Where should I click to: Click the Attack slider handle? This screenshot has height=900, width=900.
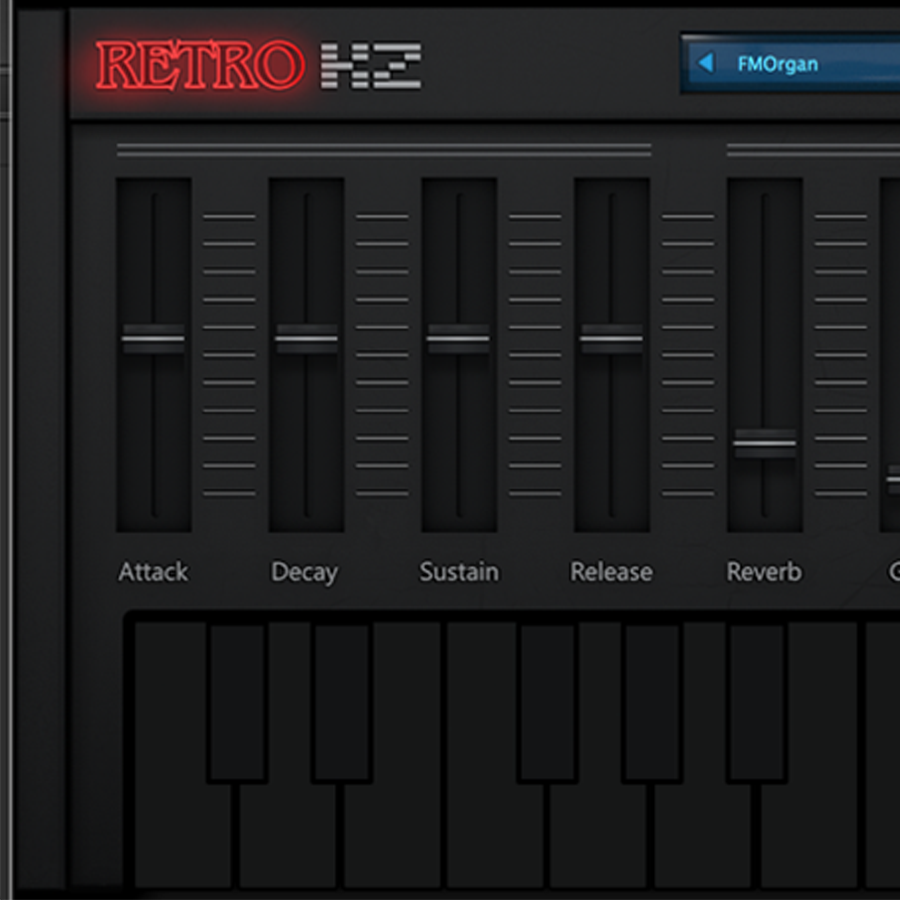[154, 338]
